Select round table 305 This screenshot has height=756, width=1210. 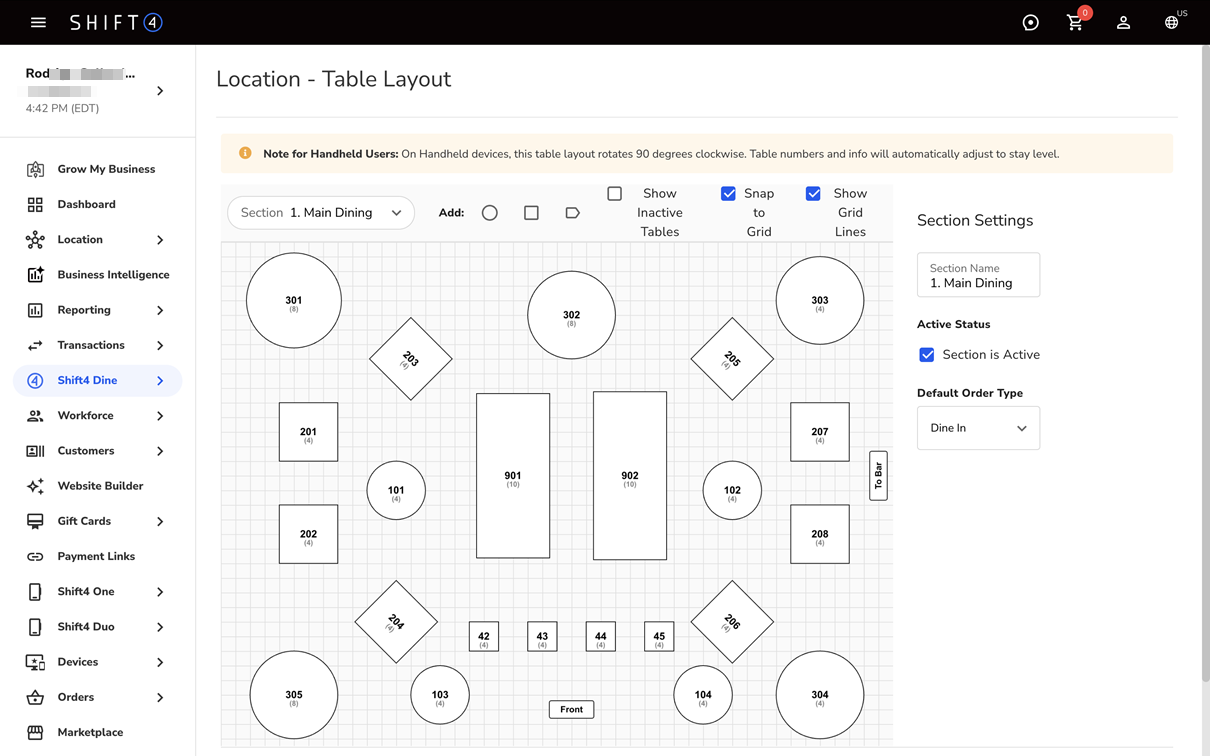[x=294, y=695]
